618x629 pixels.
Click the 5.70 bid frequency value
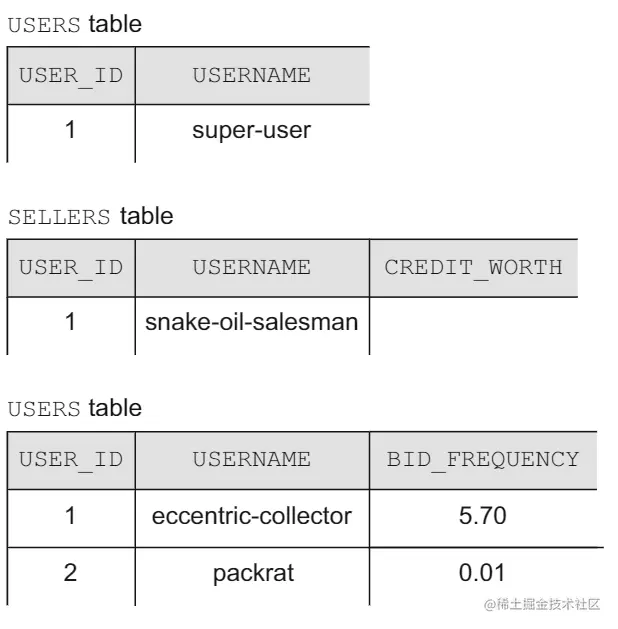(483, 518)
